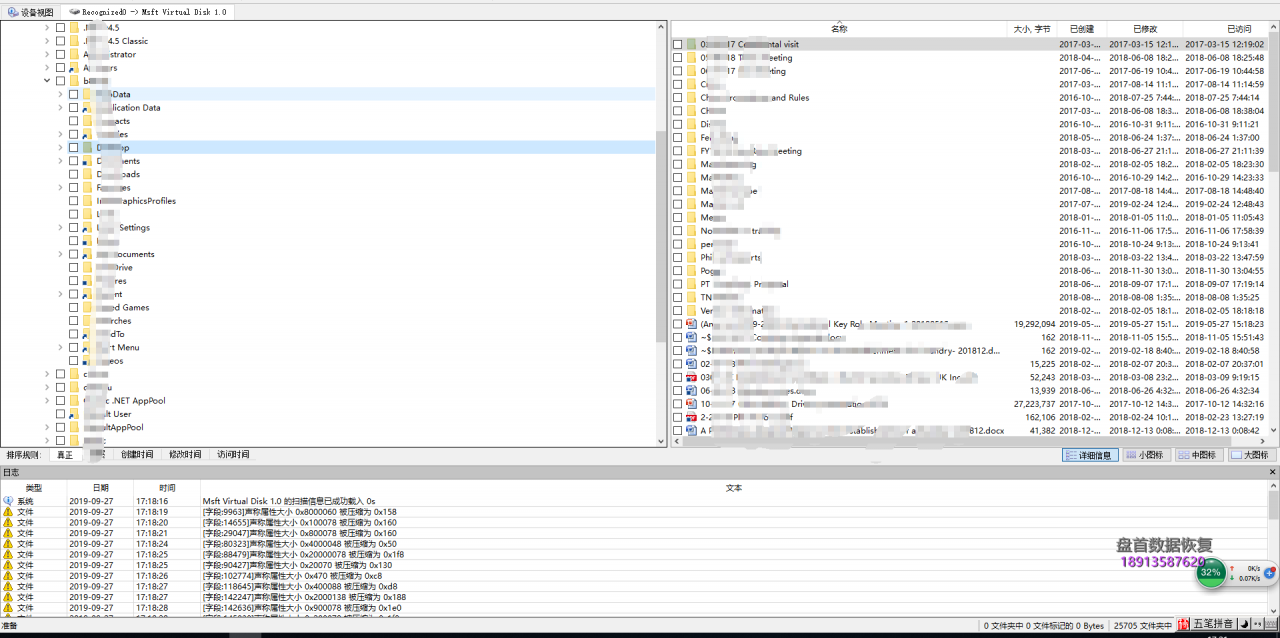Expand the Start Menu folder node

(x=60, y=348)
